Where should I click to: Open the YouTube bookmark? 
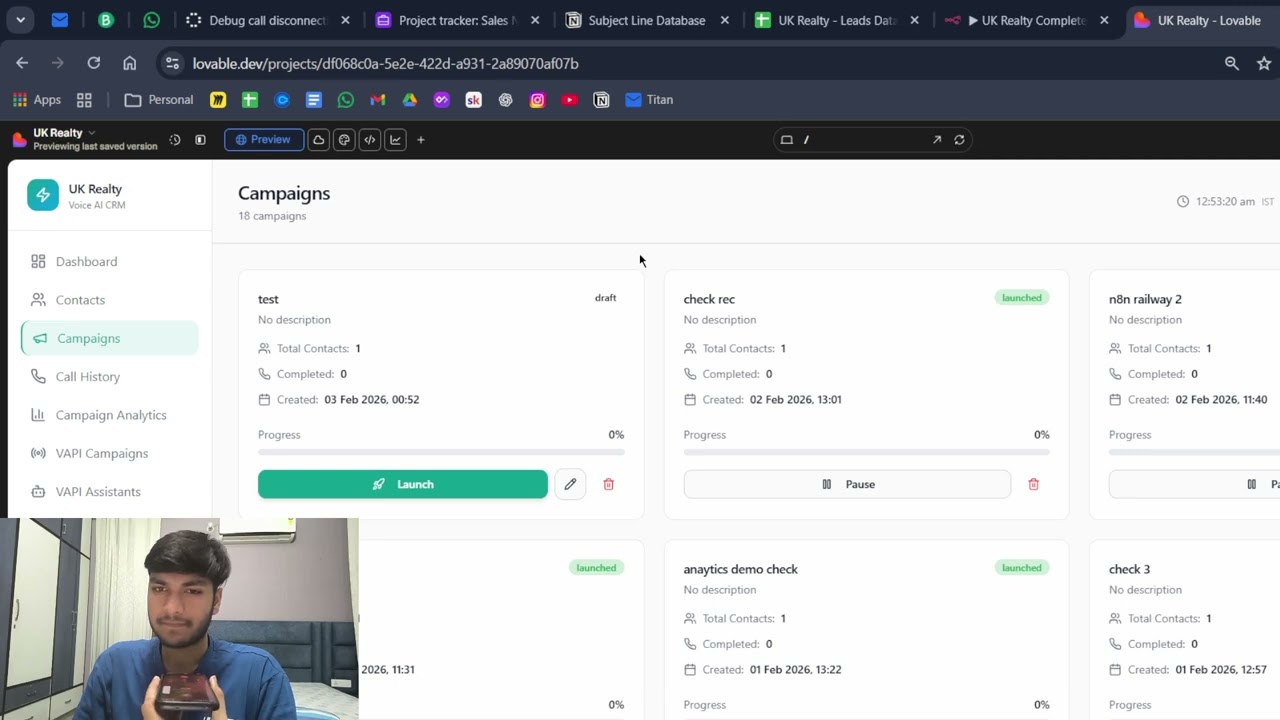(569, 100)
